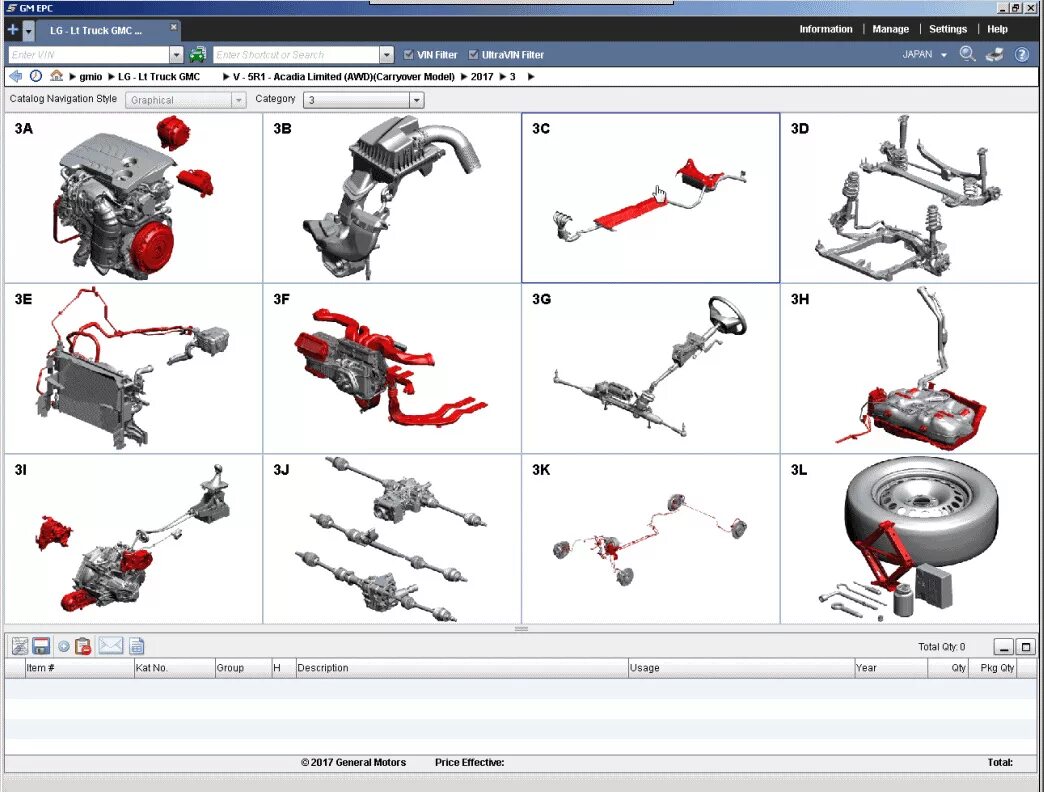1044x792 pixels.
Task: Open the Information menu
Action: pos(826,29)
